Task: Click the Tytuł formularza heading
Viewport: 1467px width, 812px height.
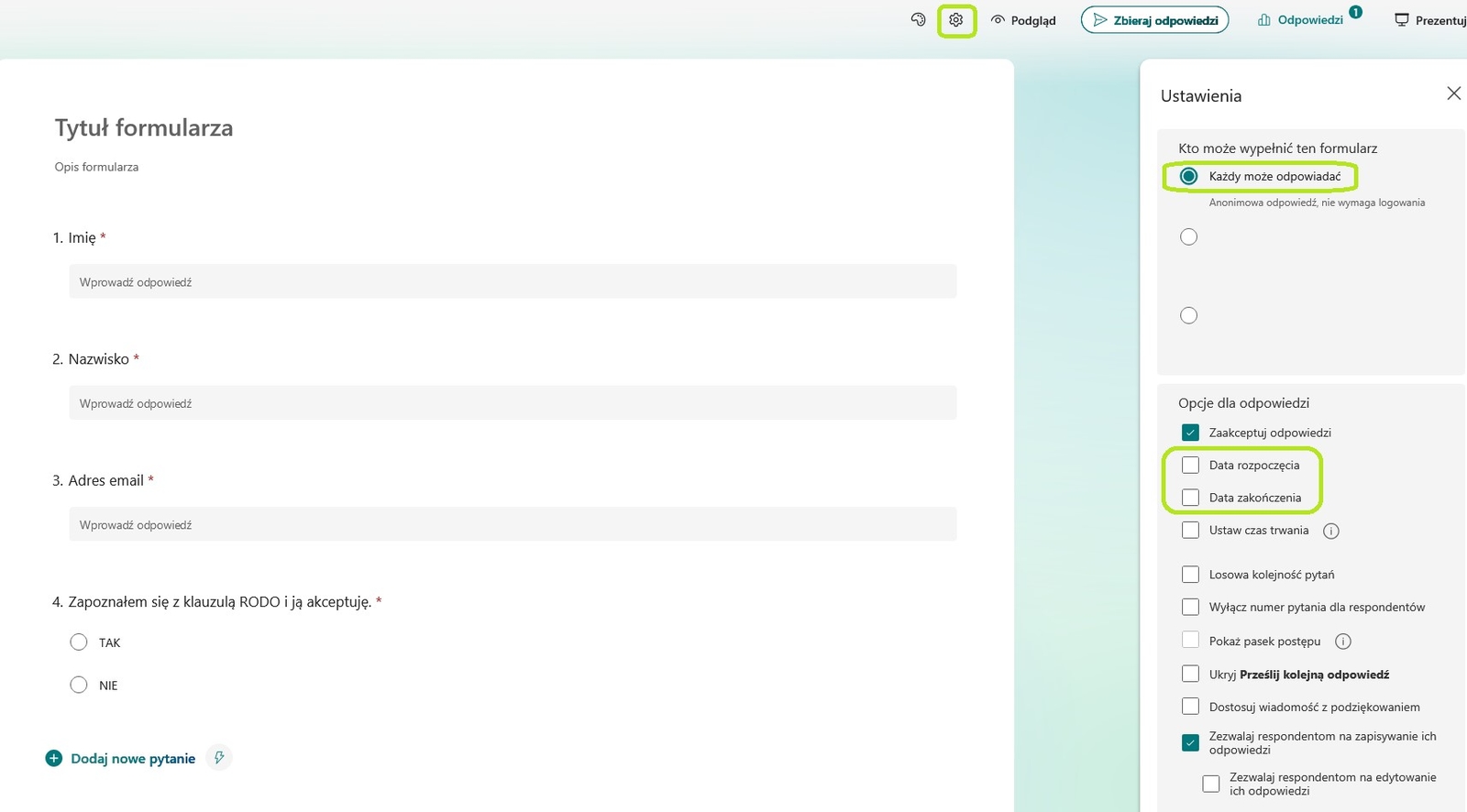Action: click(144, 127)
